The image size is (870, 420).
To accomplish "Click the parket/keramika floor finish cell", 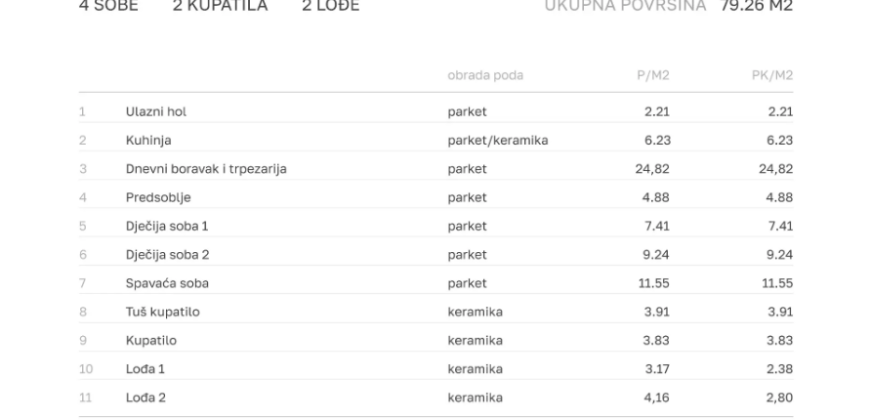I will point(498,140).
